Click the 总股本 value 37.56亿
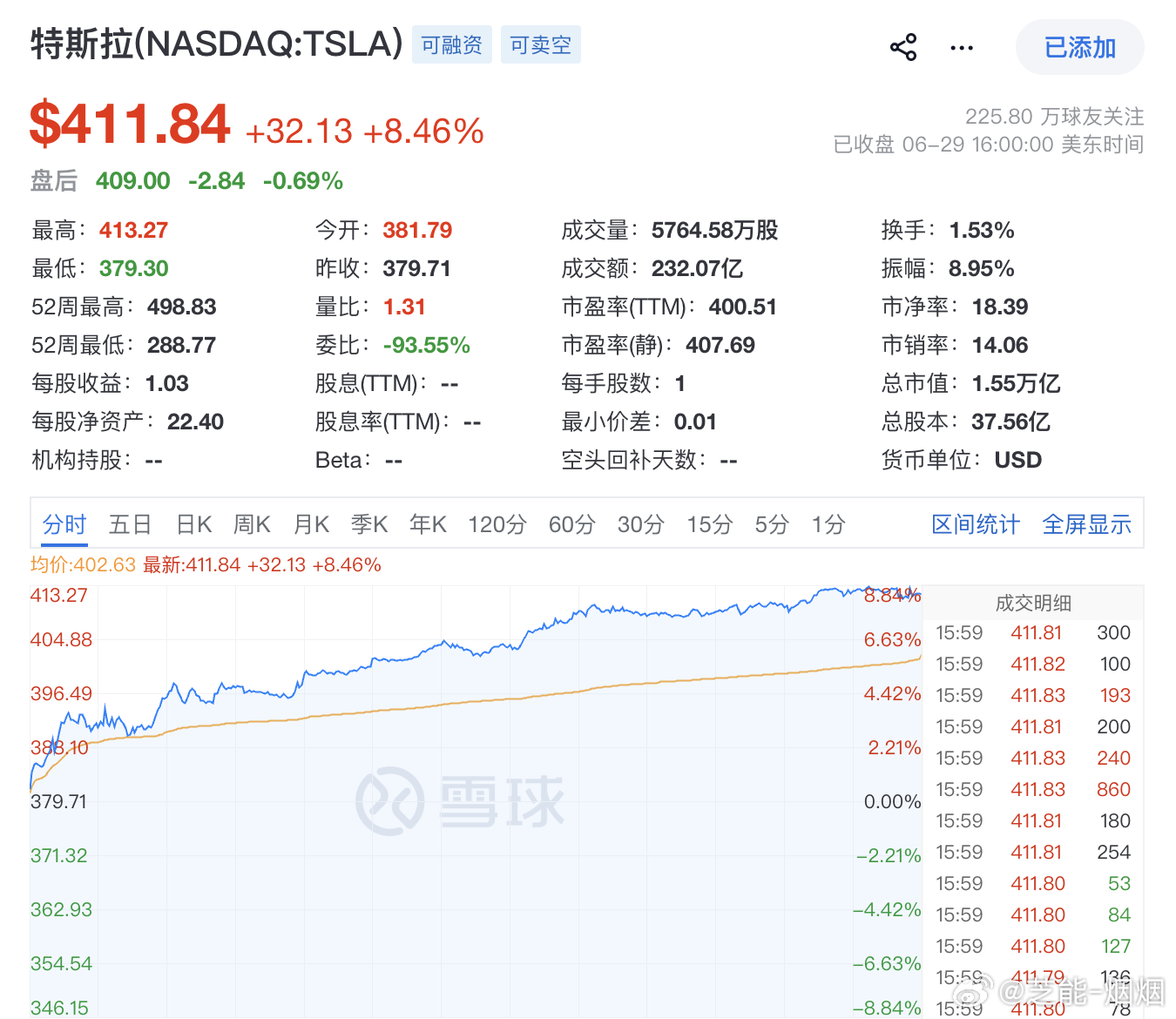 pos(1010,422)
